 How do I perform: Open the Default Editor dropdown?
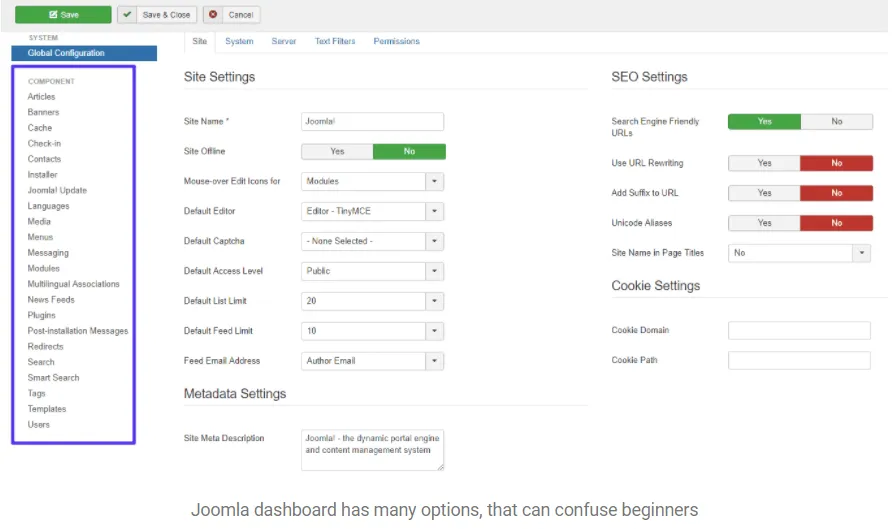coord(372,211)
